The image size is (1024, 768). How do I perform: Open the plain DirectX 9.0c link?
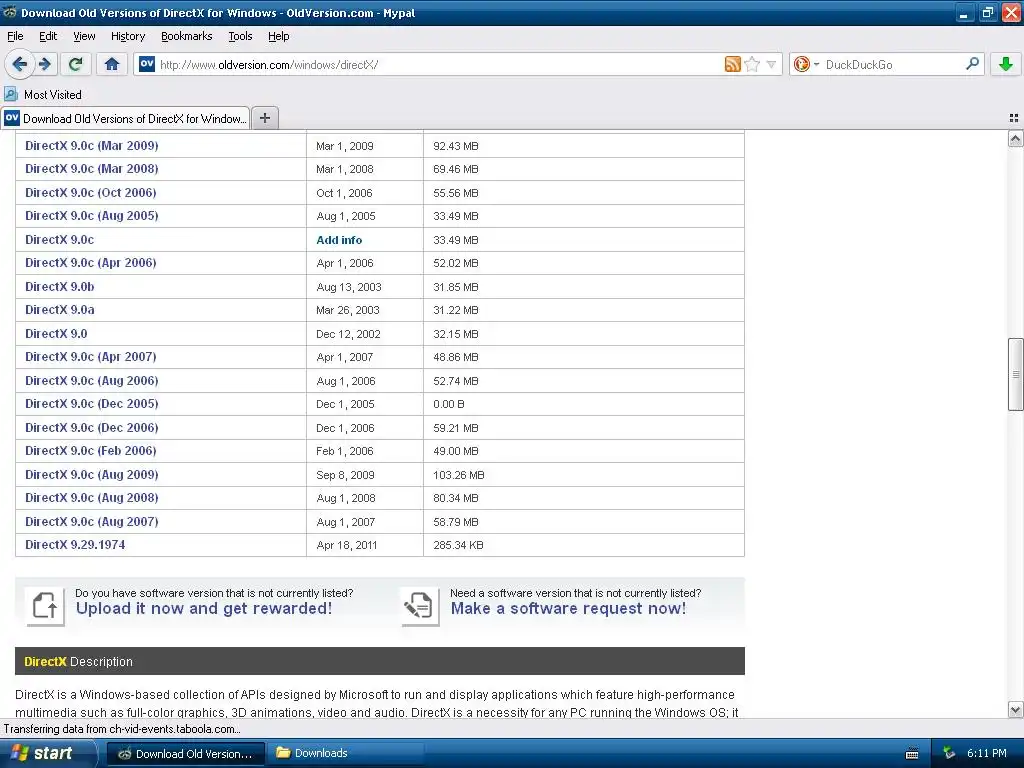(59, 240)
